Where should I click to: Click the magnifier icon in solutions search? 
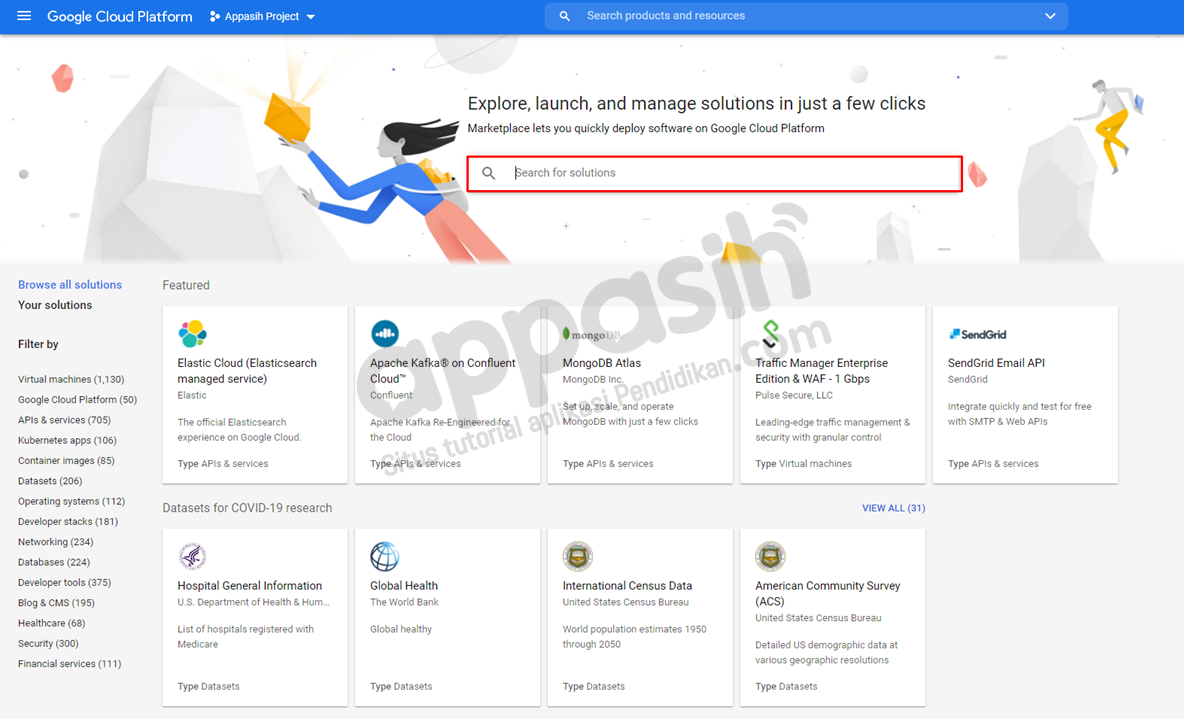(489, 173)
